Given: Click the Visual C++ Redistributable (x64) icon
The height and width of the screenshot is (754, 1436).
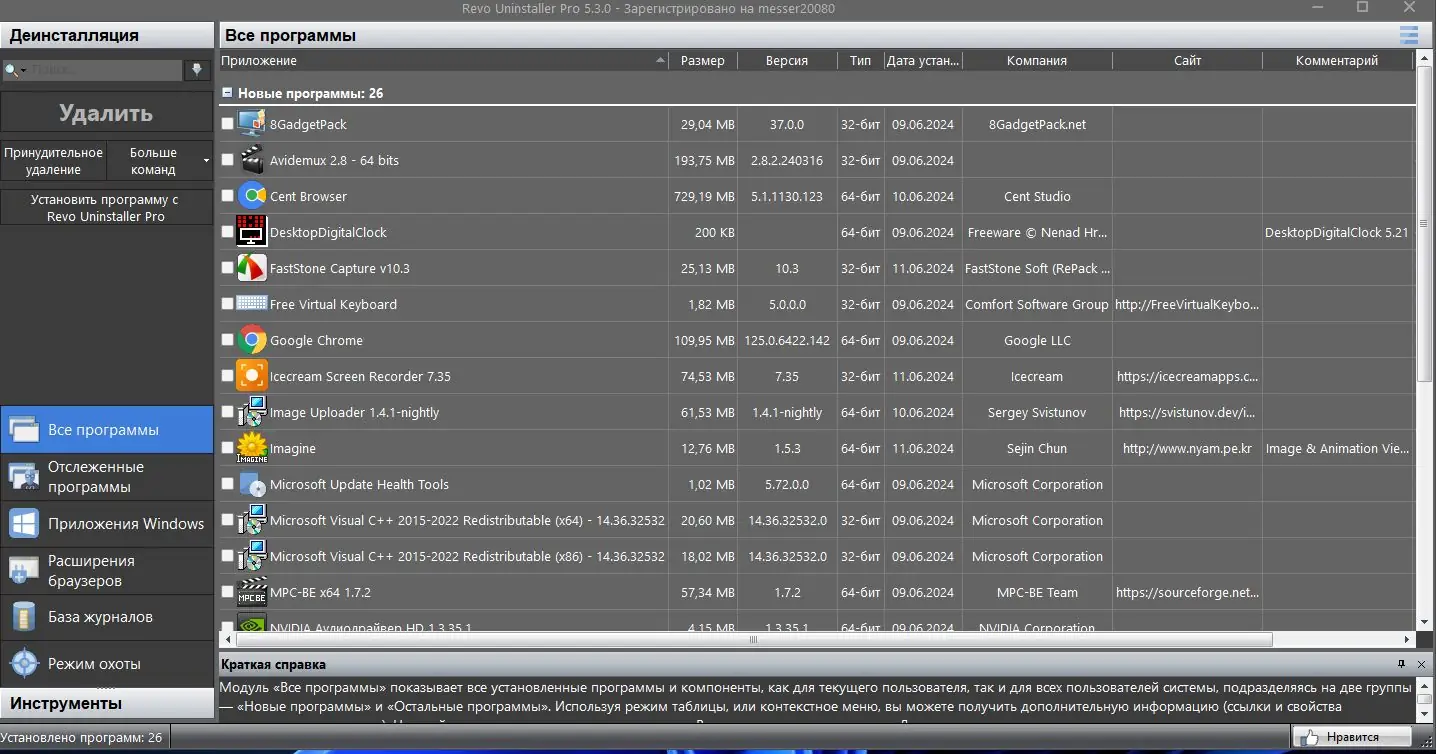Looking at the screenshot, I should click(x=251, y=520).
